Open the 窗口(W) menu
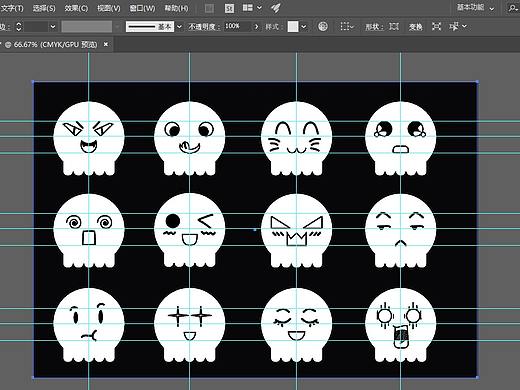This screenshot has width=520, height=390. tap(142, 8)
